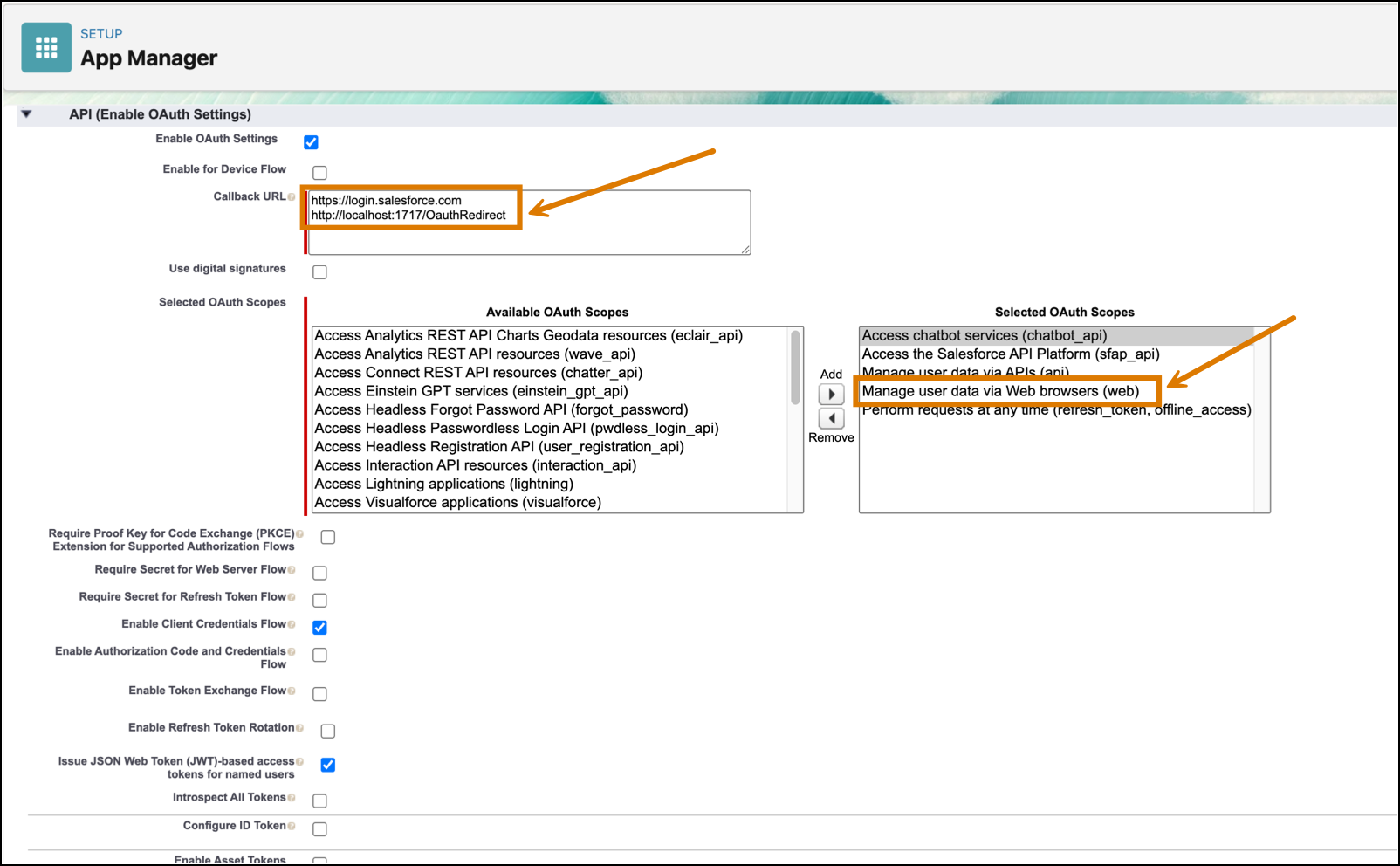Screen dimensions: 1400x866
Task: Collapse the API Enable OAuth Settings section
Action: pyautogui.click(x=26, y=114)
